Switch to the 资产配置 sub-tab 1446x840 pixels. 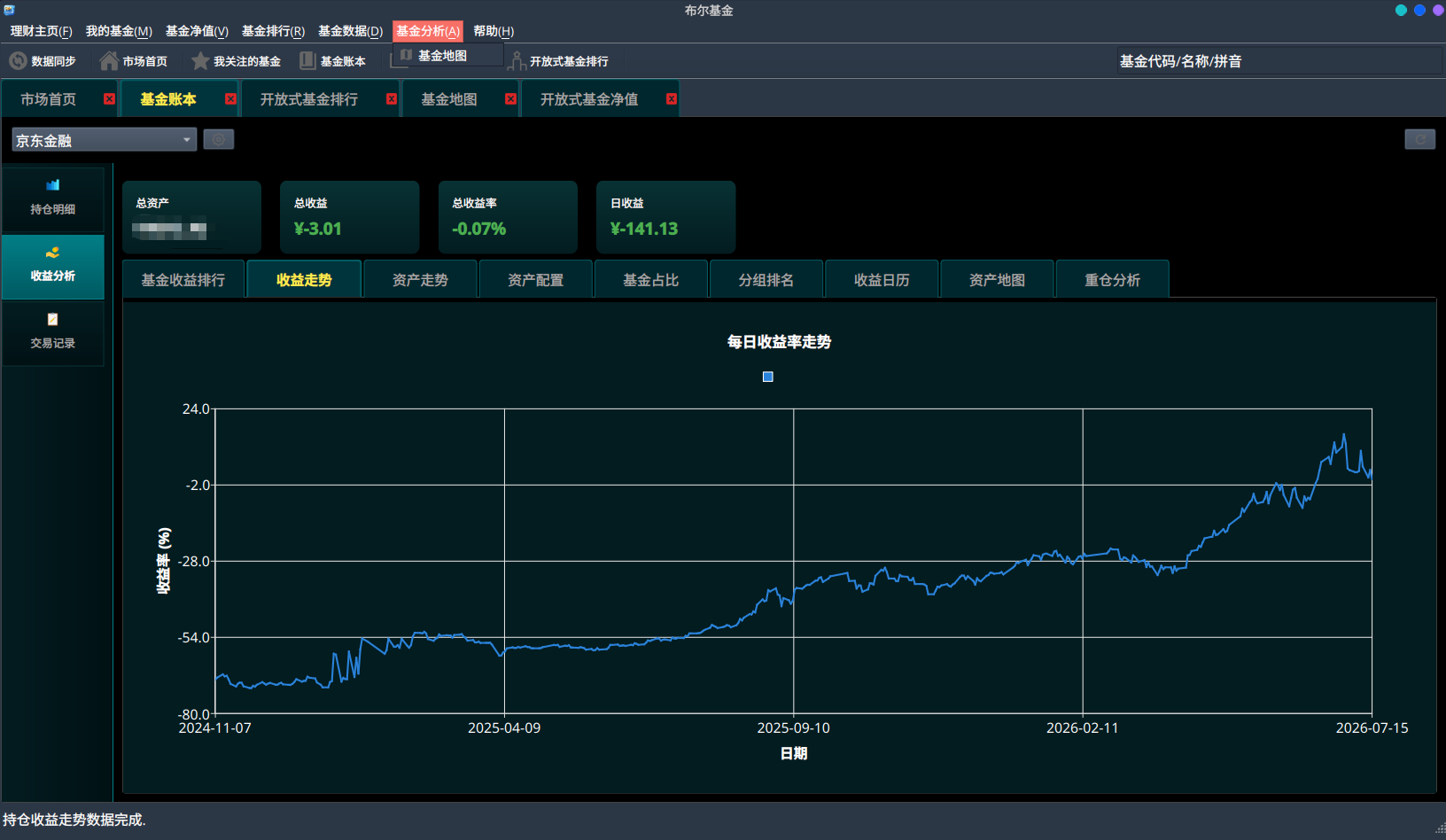tap(535, 280)
